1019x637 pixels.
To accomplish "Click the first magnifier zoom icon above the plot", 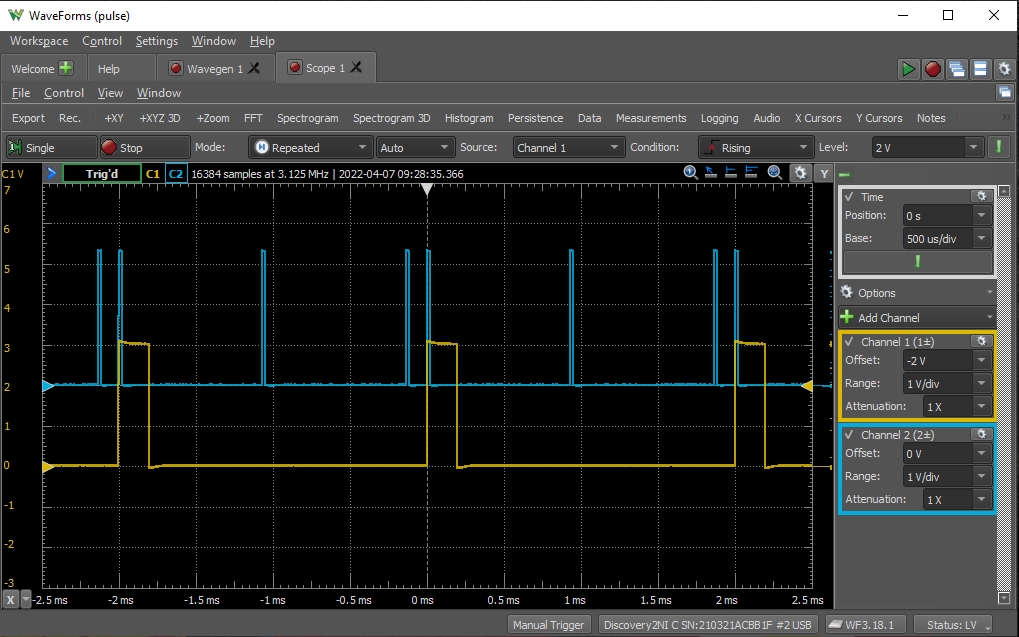I will coord(690,173).
